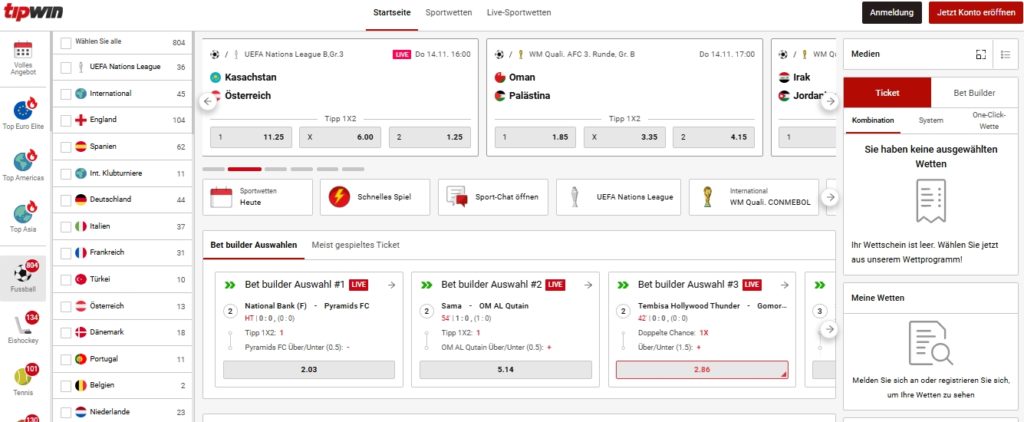The height and width of the screenshot is (422, 1024).
Task: Select the System bet type tab
Action: click(x=931, y=121)
